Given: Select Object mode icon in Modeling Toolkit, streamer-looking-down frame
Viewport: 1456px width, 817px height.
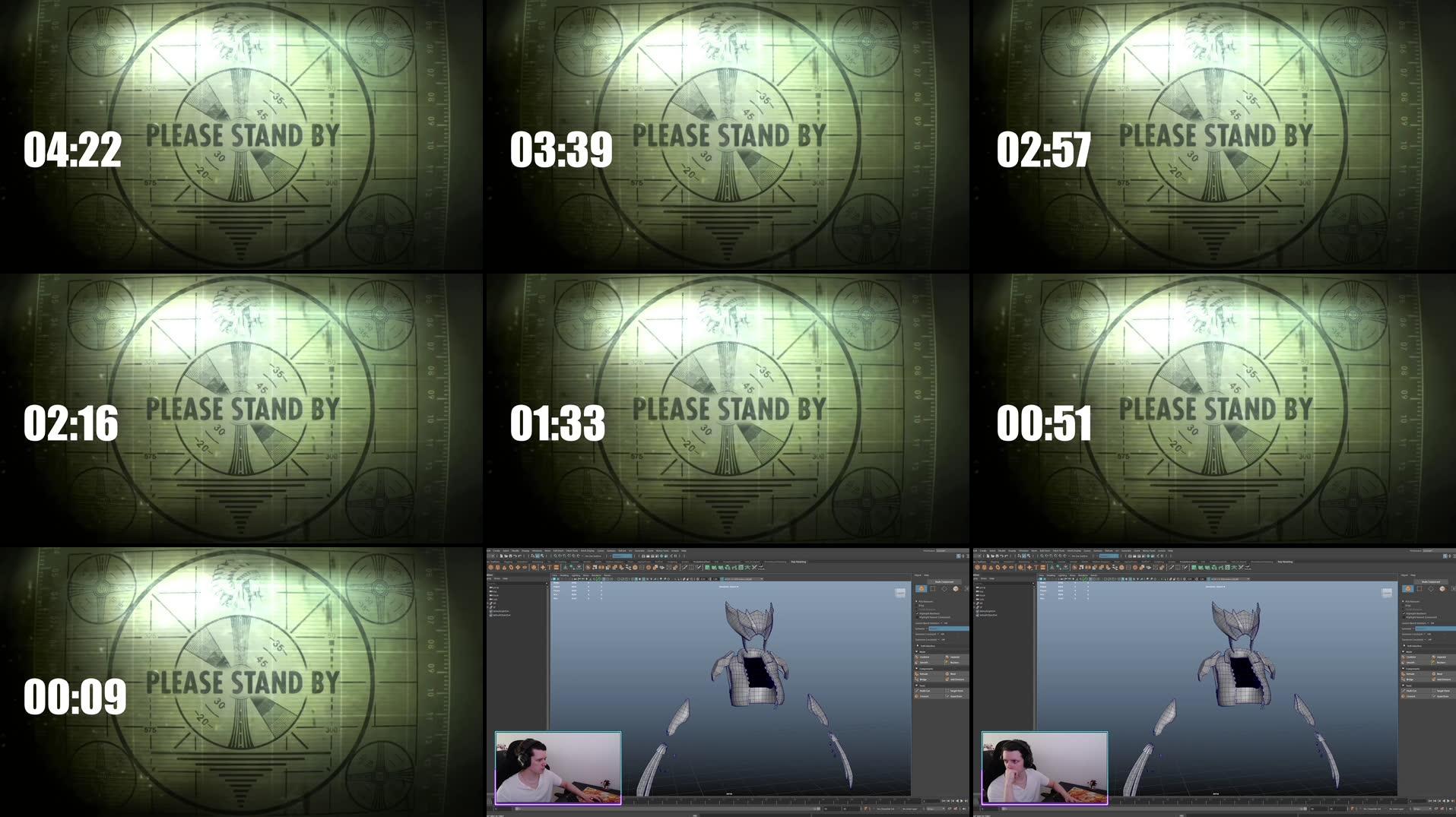Looking at the screenshot, I should [x=921, y=589].
